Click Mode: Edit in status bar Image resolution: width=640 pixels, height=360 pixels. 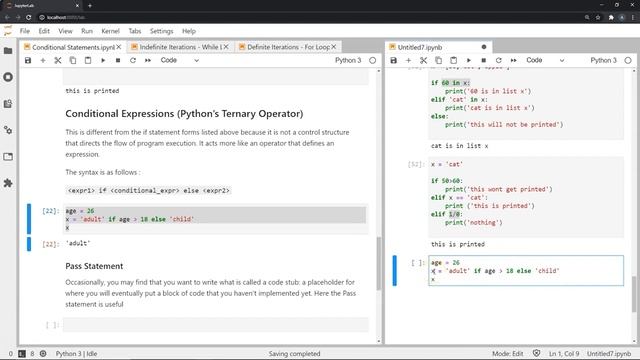[507, 354]
